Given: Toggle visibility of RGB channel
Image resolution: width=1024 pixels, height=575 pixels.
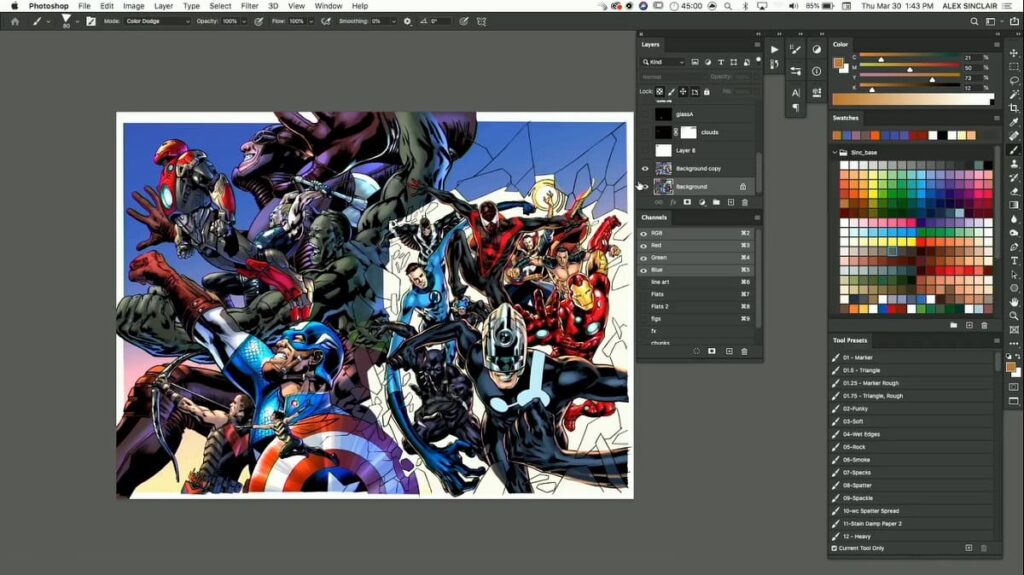Looking at the screenshot, I should tap(644, 233).
